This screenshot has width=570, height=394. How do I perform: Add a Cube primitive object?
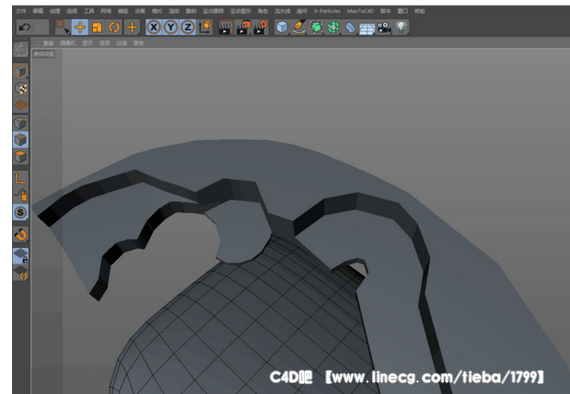click(x=282, y=27)
